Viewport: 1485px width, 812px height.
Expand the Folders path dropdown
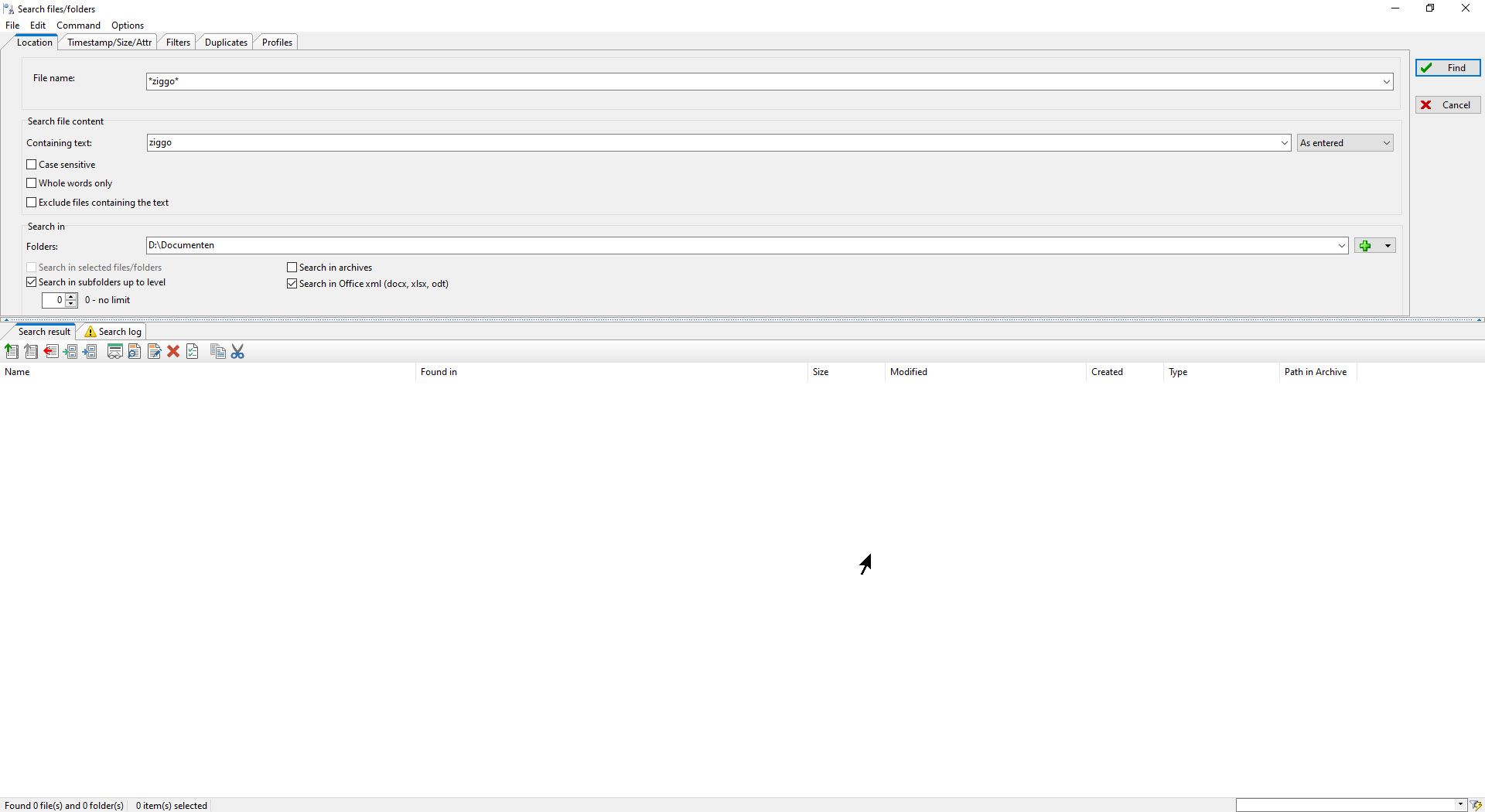pyautogui.click(x=1342, y=246)
